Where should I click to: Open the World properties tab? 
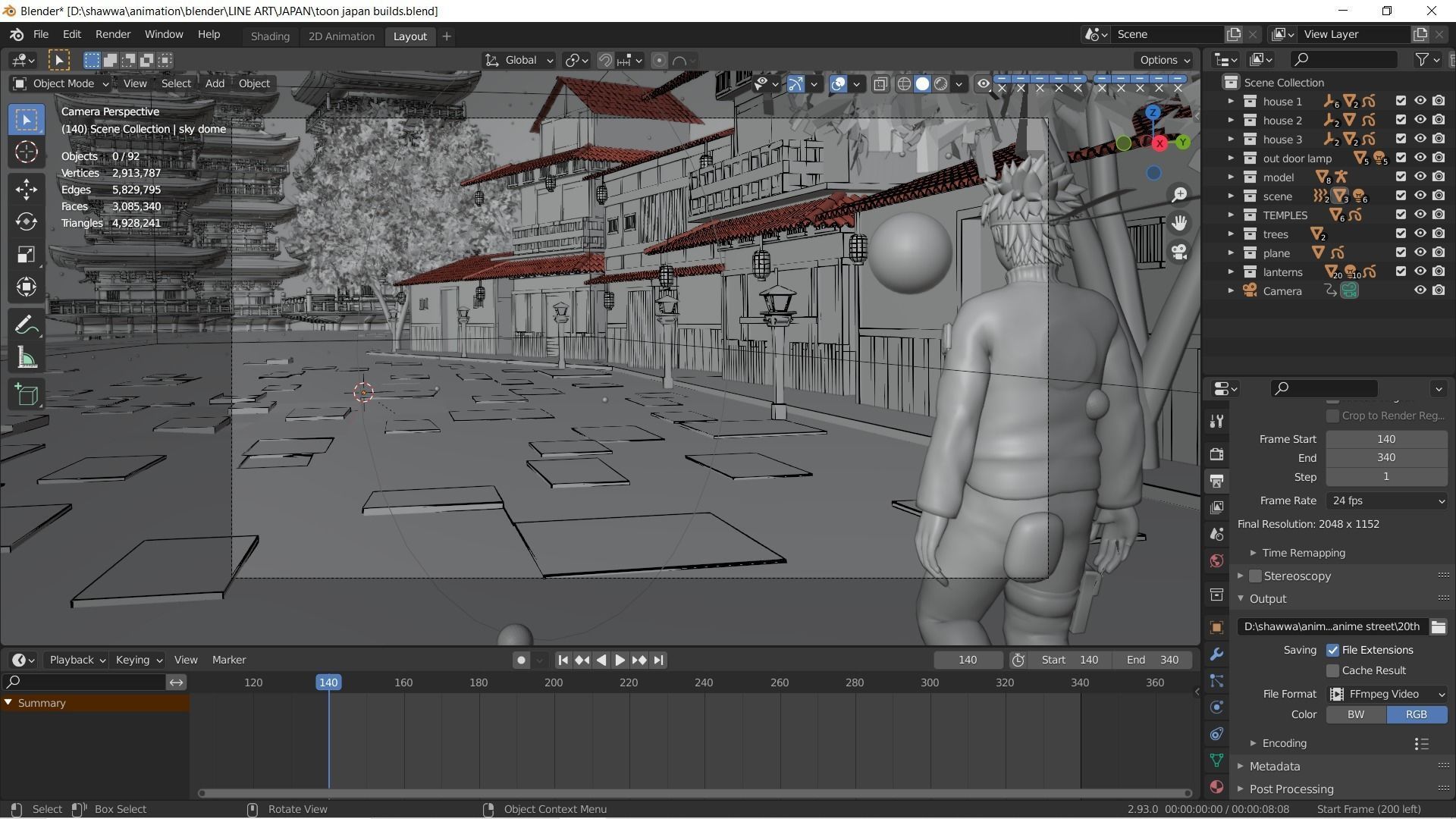pos(1217,560)
